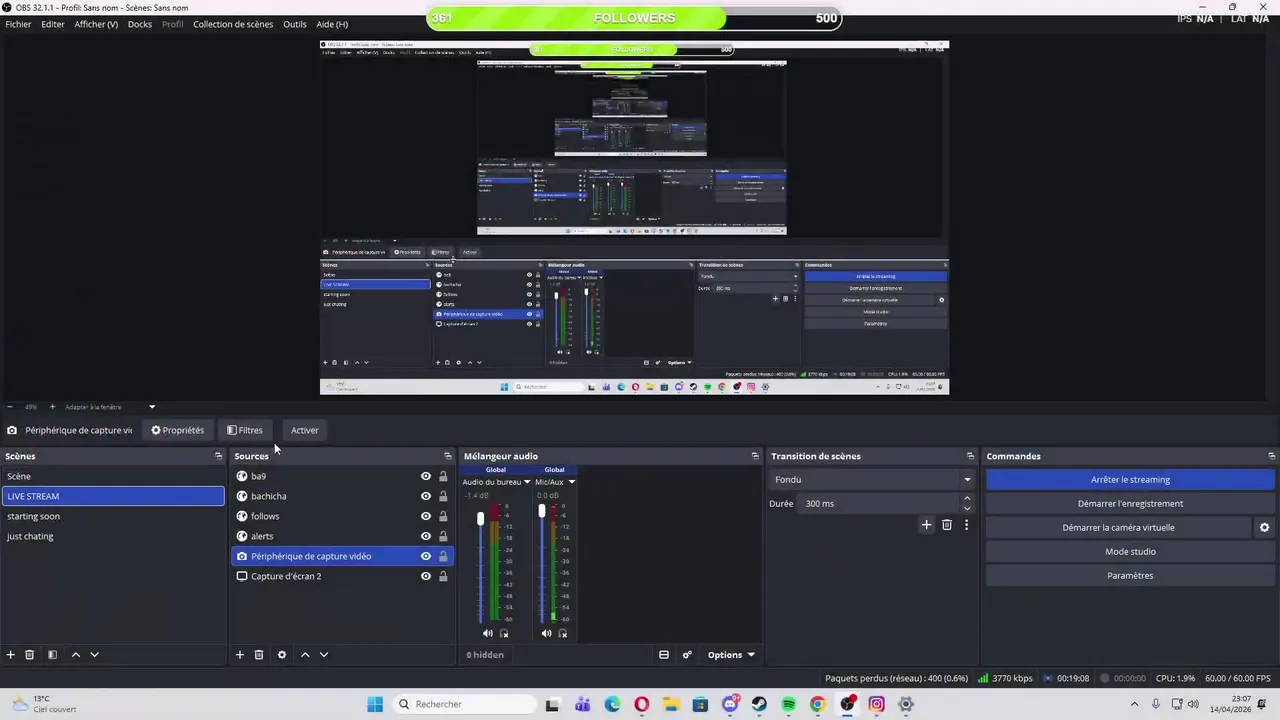1280x720 pixels.
Task: Open the Adapter à la fenêtre scaling dropdown
Action: point(110,407)
